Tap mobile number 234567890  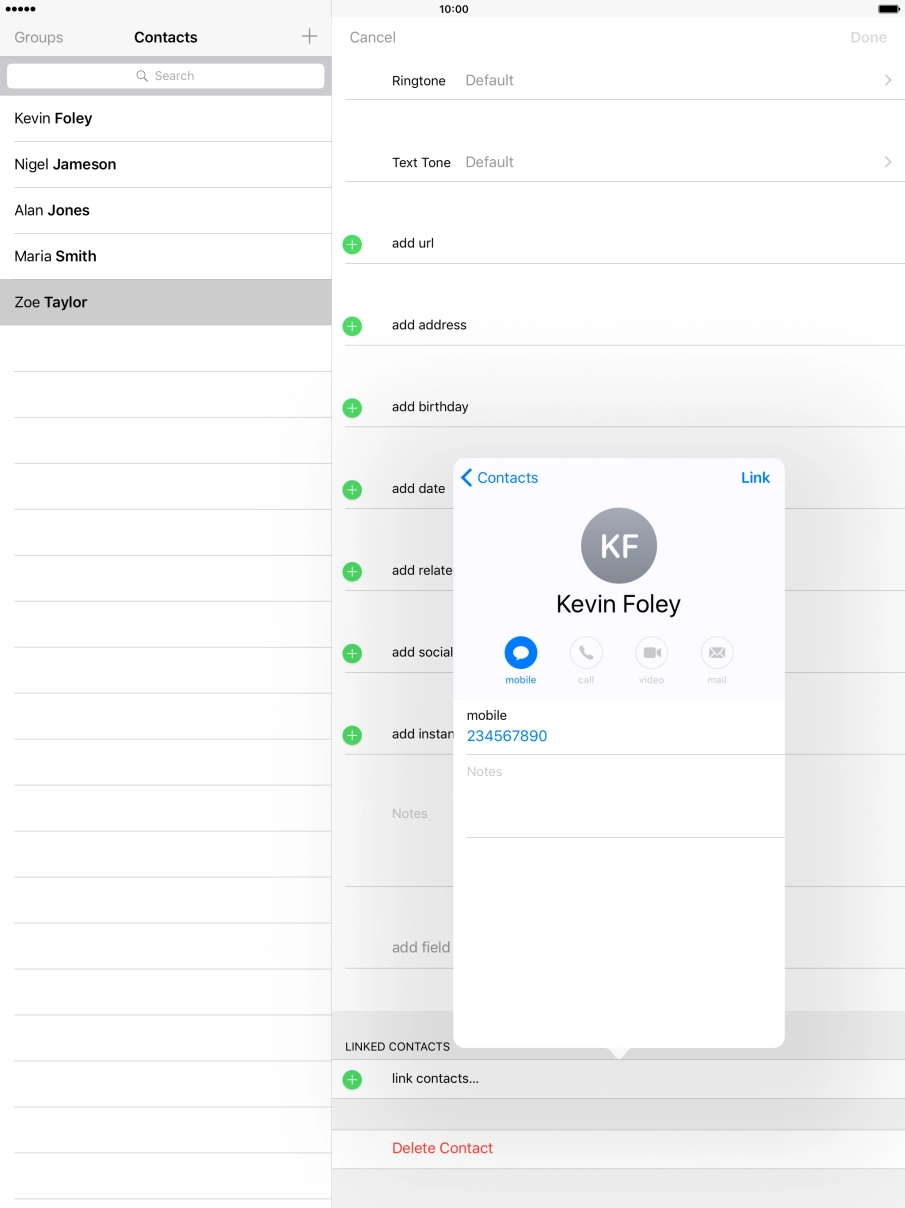point(507,736)
